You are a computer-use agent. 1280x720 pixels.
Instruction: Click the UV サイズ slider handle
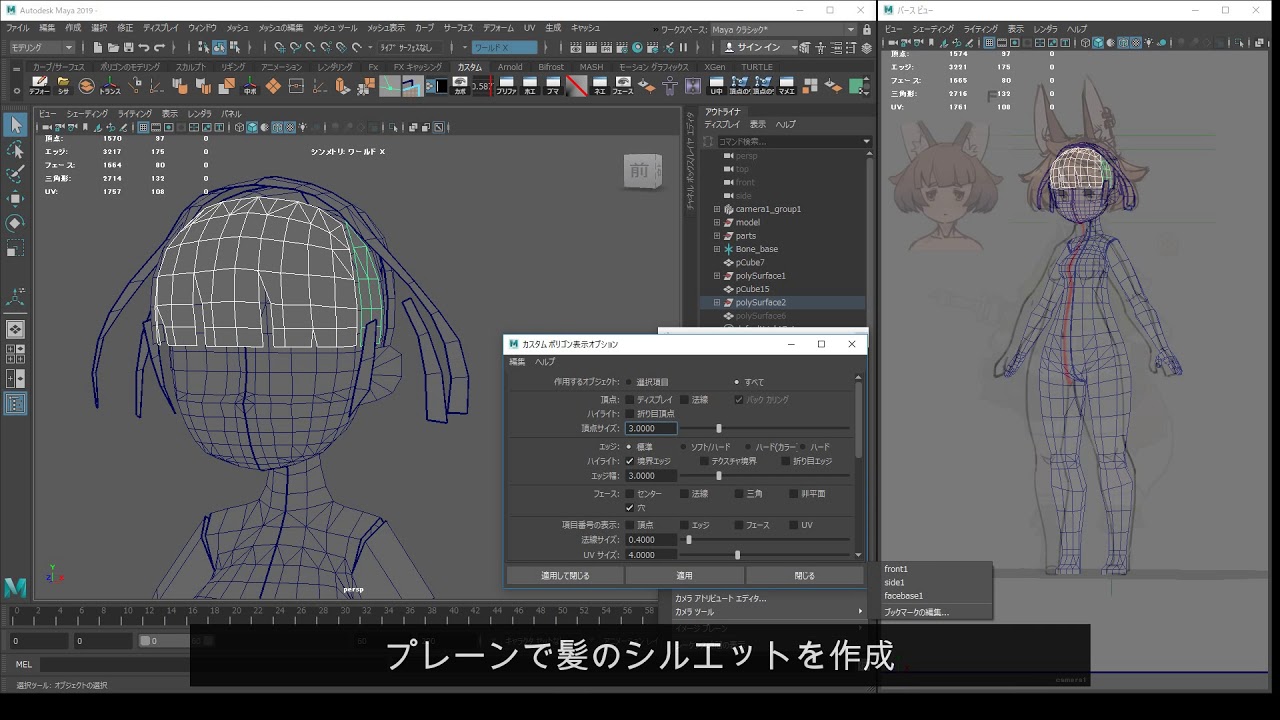pos(738,555)
